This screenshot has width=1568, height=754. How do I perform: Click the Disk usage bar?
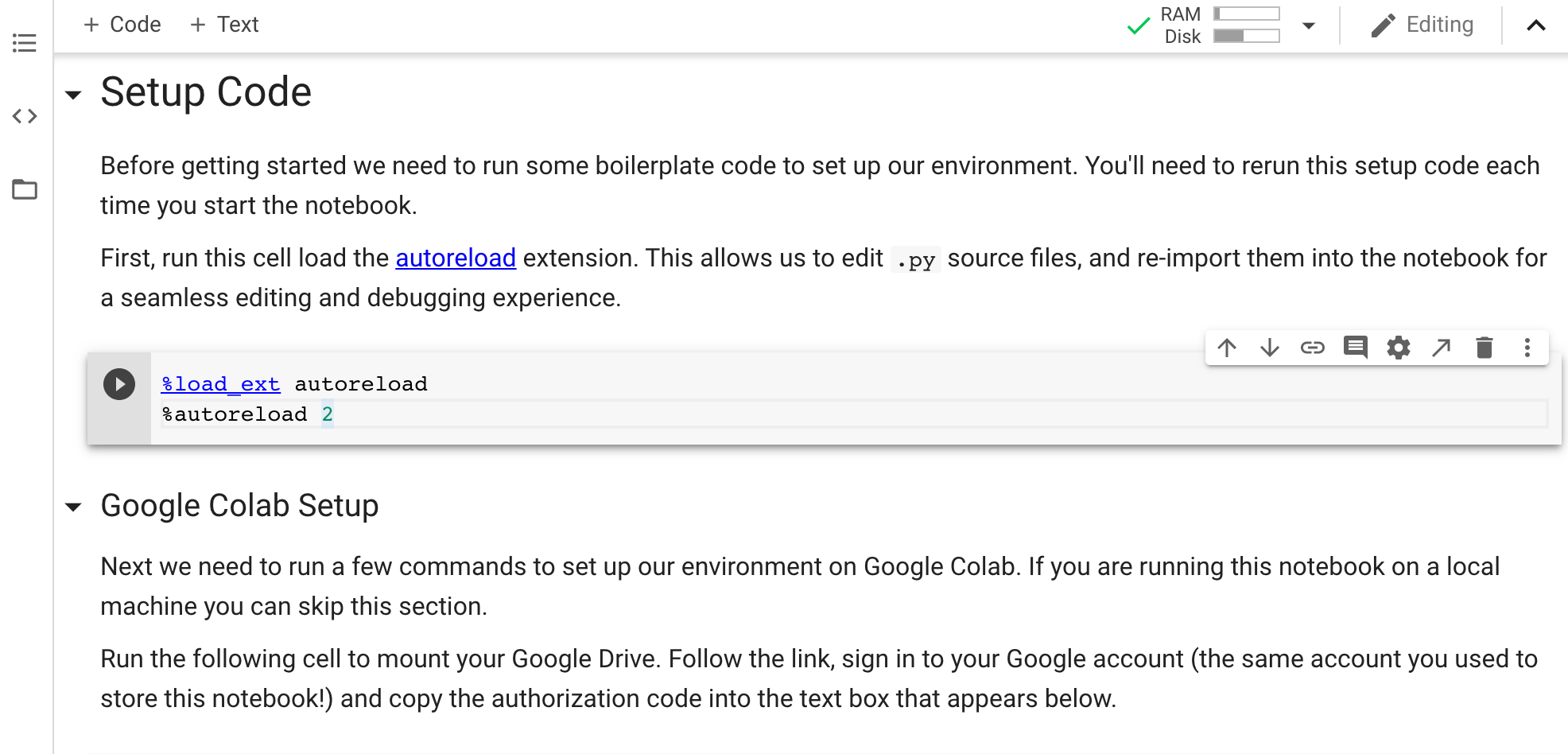(1247, 36)
